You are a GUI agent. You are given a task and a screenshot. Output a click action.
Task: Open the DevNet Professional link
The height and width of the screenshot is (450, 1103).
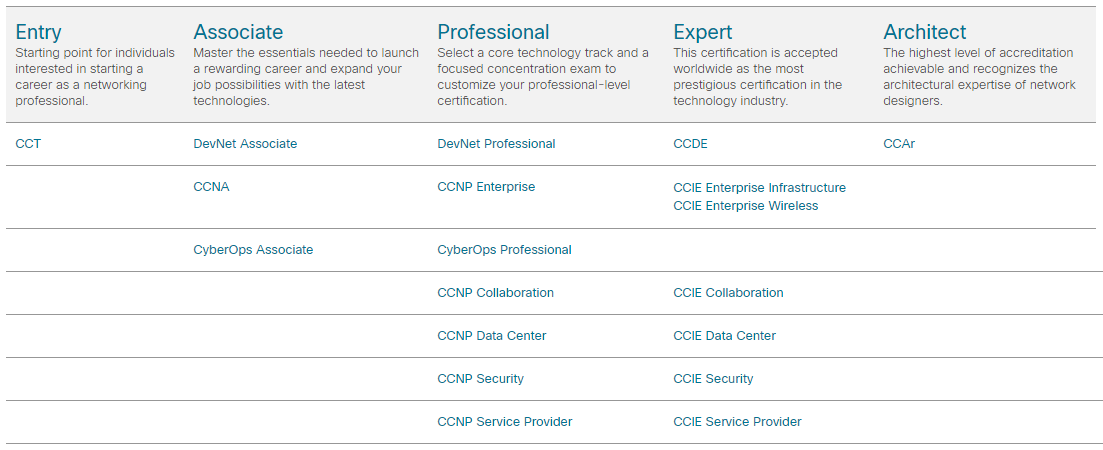[x=496, y=144]
